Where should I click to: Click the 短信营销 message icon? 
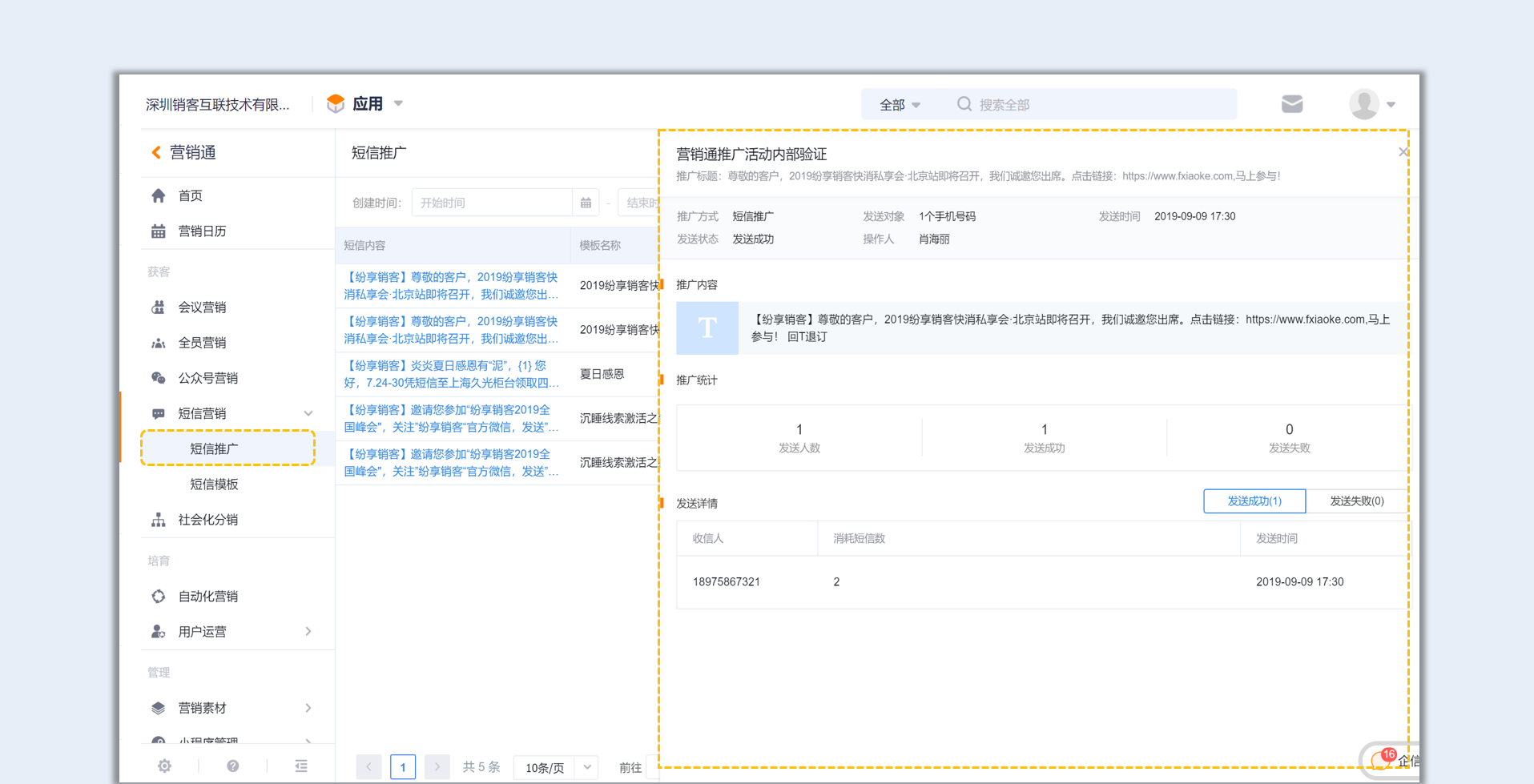(x=159, y=413)
